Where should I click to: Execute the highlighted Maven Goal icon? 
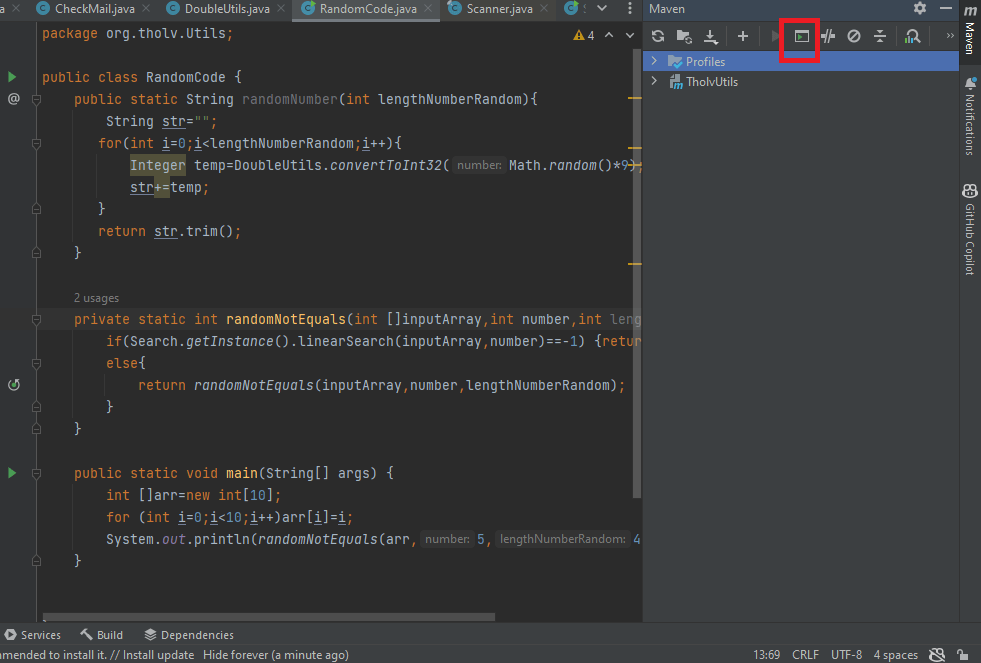799,36
